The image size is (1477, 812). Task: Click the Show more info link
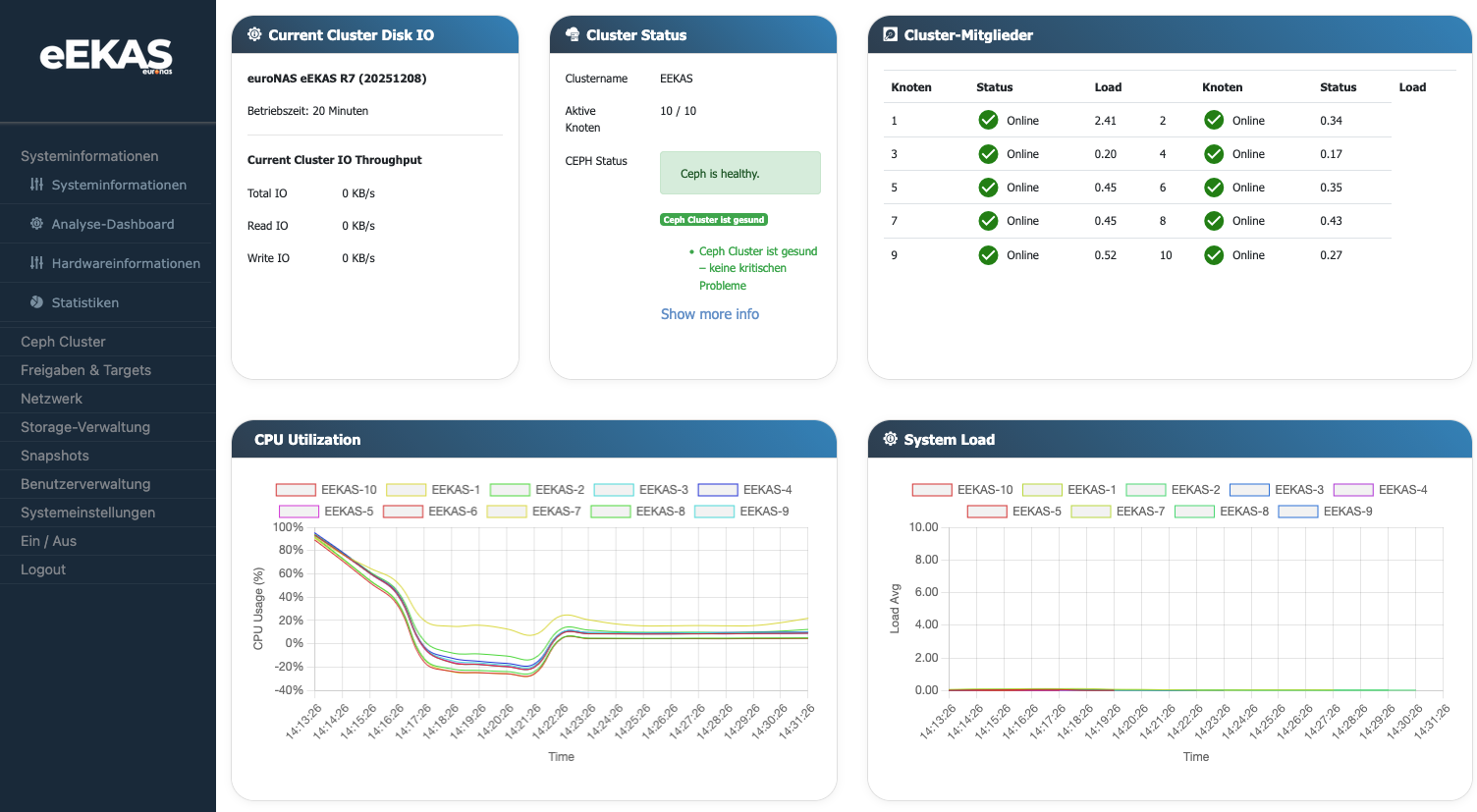coord(710,313)
